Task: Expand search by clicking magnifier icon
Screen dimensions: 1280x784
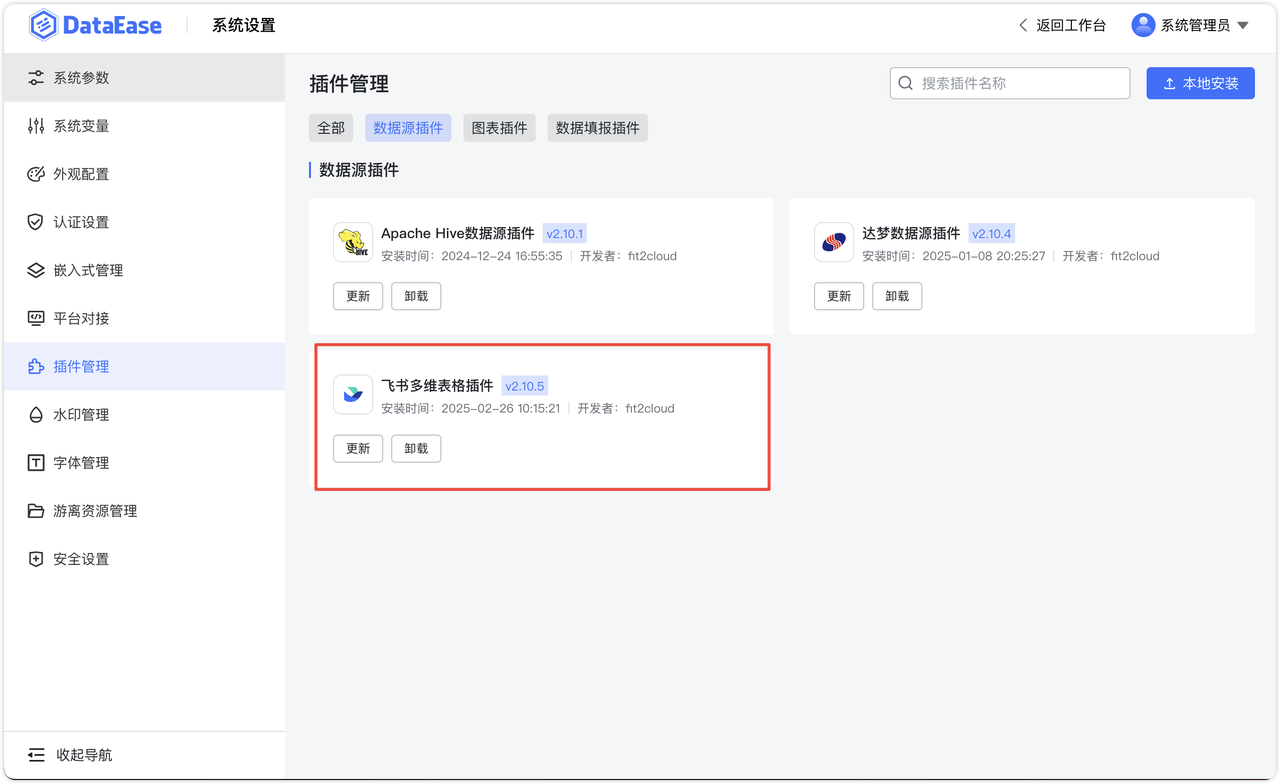Action: pyautogui.click(x=906, y=83)
